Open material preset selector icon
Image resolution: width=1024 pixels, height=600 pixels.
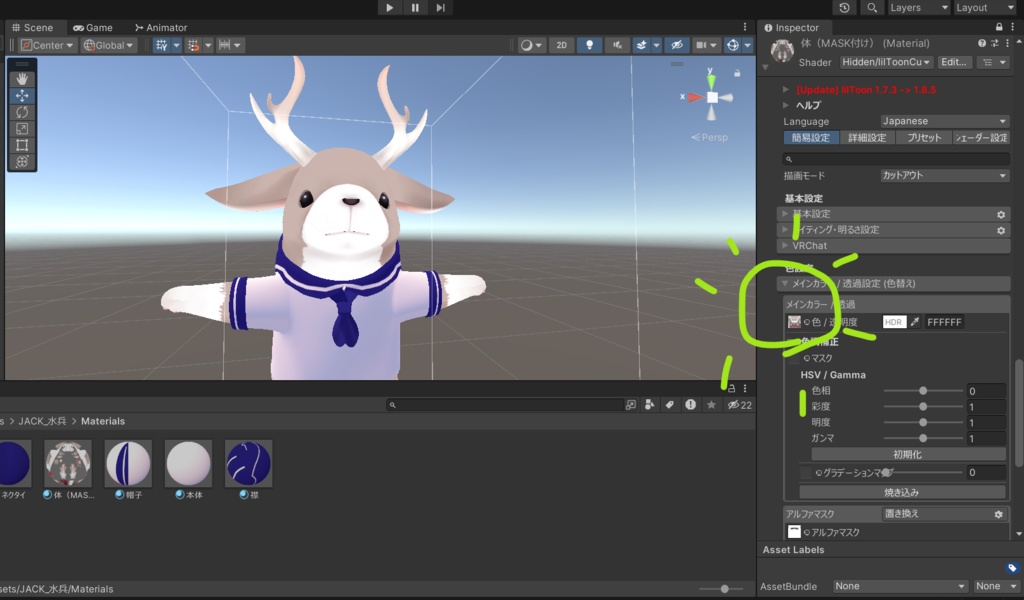tap(995, 43)
